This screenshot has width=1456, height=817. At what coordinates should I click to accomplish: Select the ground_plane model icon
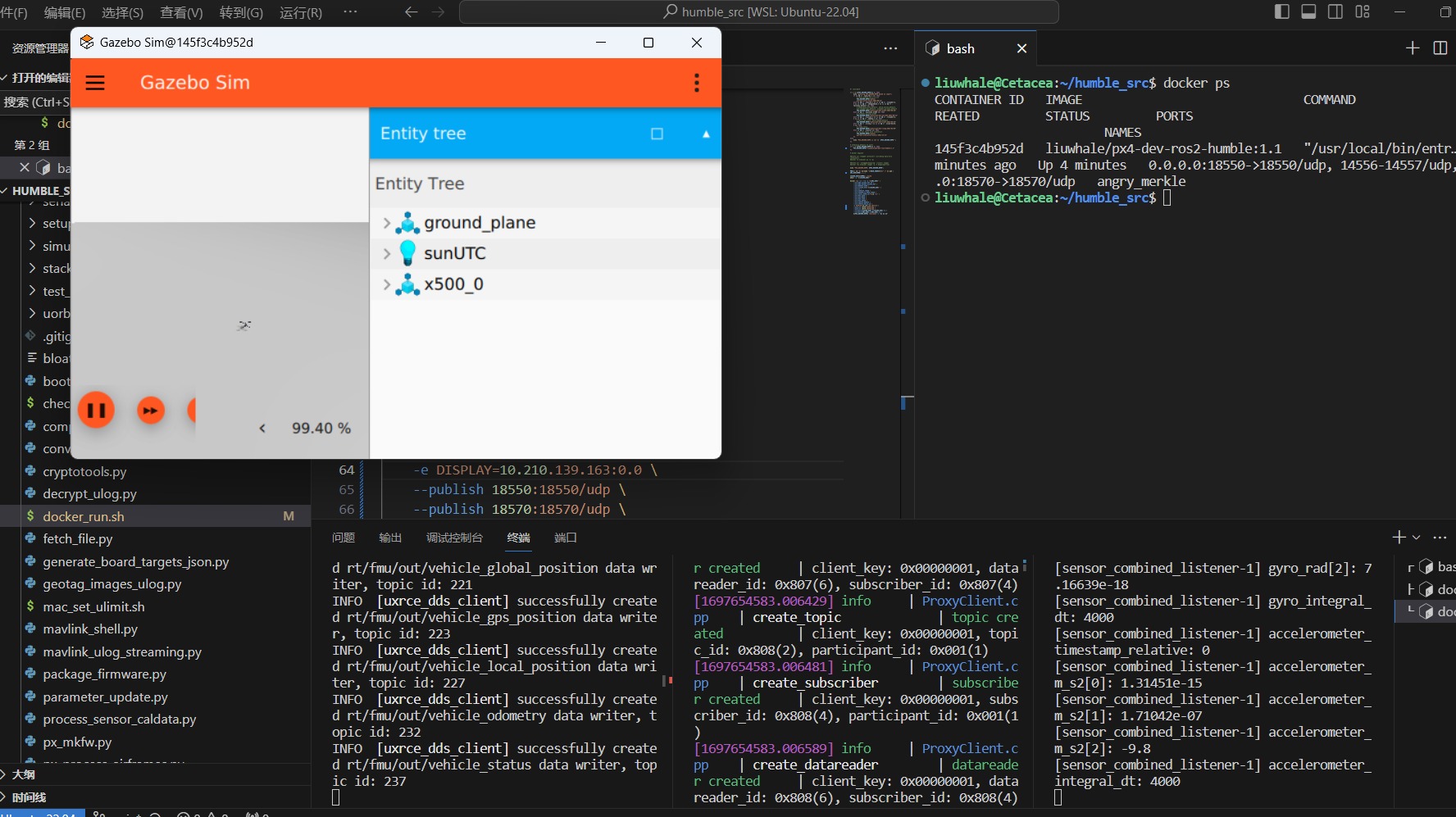[407, 223]
